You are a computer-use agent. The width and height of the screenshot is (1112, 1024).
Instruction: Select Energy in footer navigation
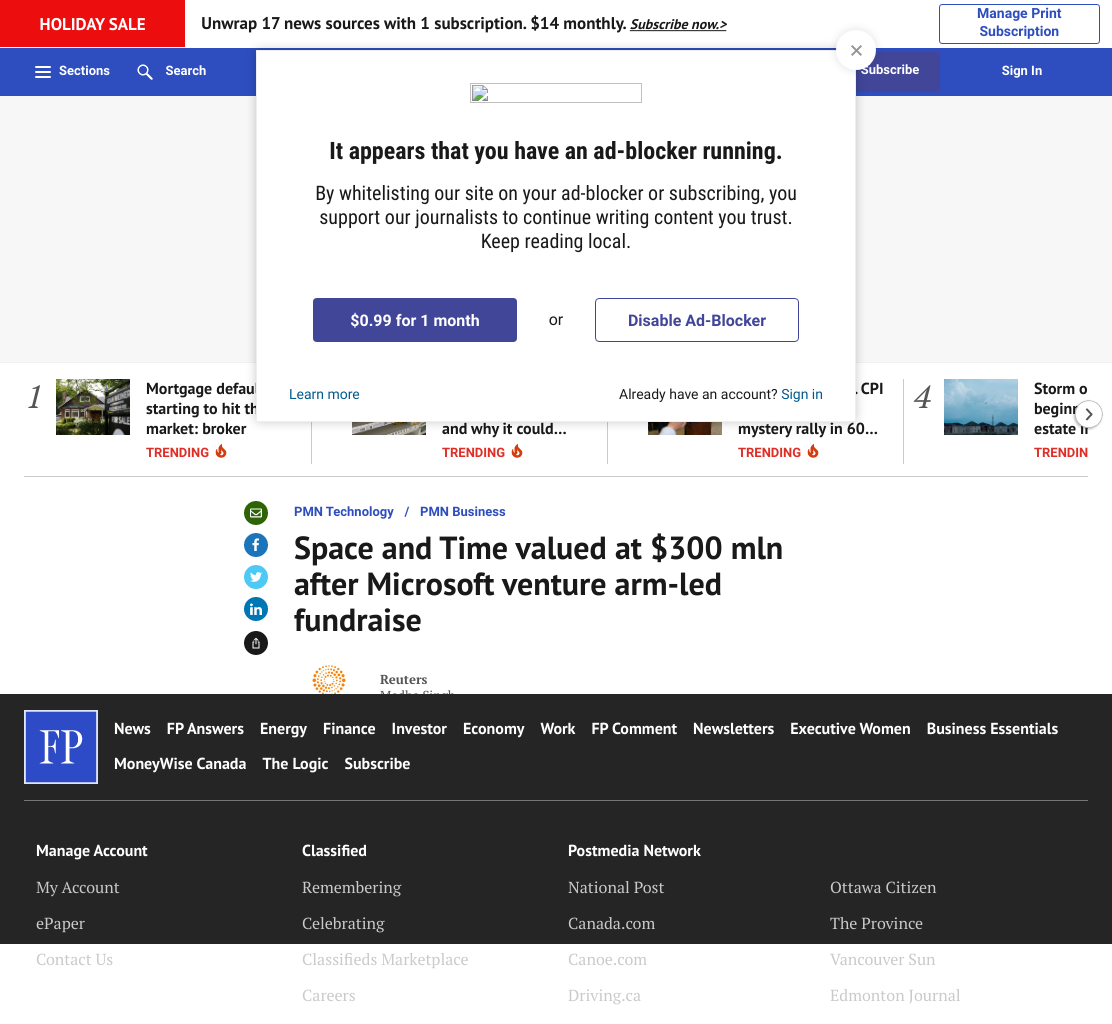click(x=283, y=729)
